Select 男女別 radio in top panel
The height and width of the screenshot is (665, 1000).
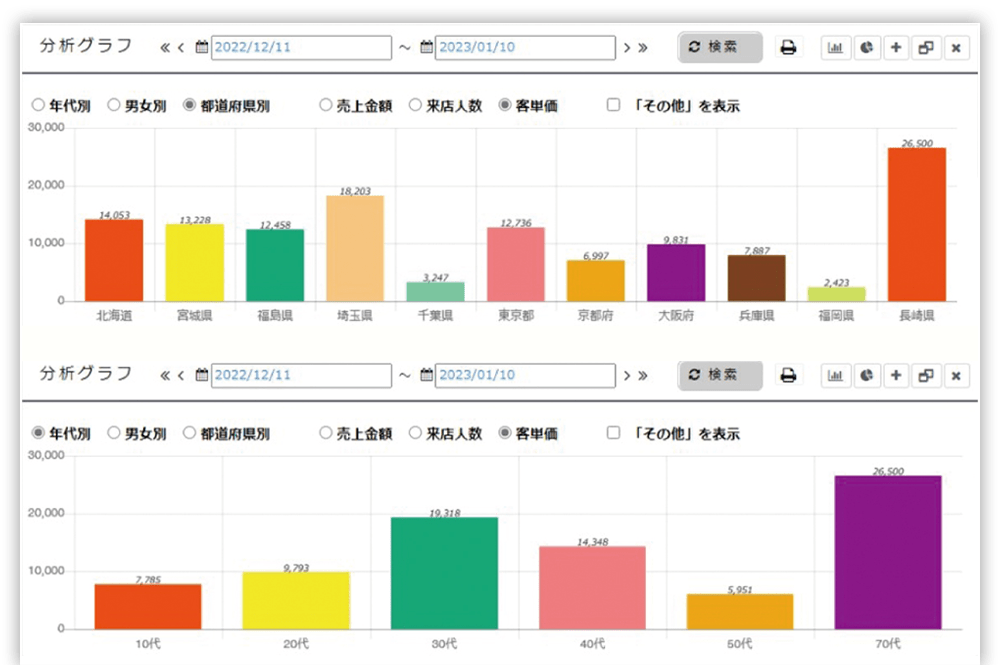point(114,105)
